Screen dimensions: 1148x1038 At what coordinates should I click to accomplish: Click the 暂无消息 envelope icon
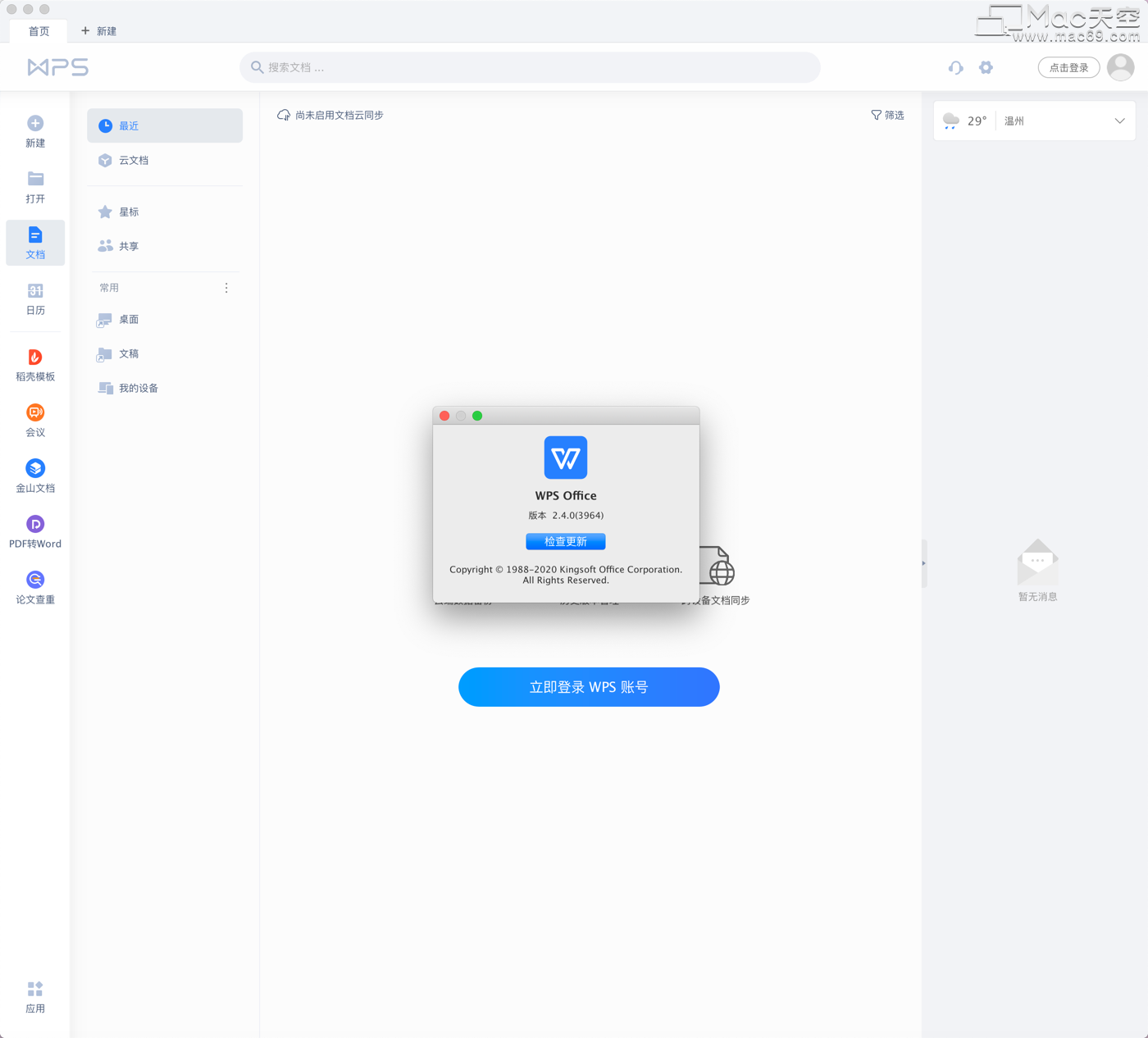[1038, 562]
